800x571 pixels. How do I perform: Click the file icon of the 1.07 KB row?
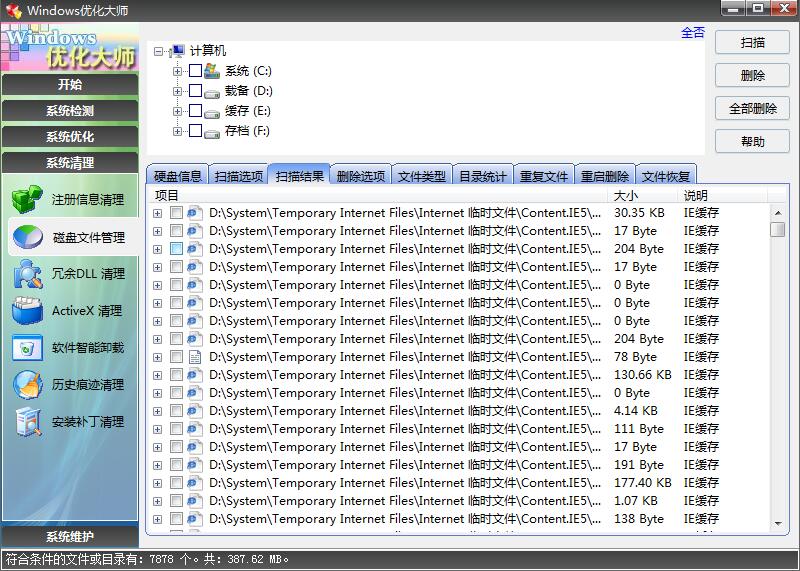coord(194,501)
